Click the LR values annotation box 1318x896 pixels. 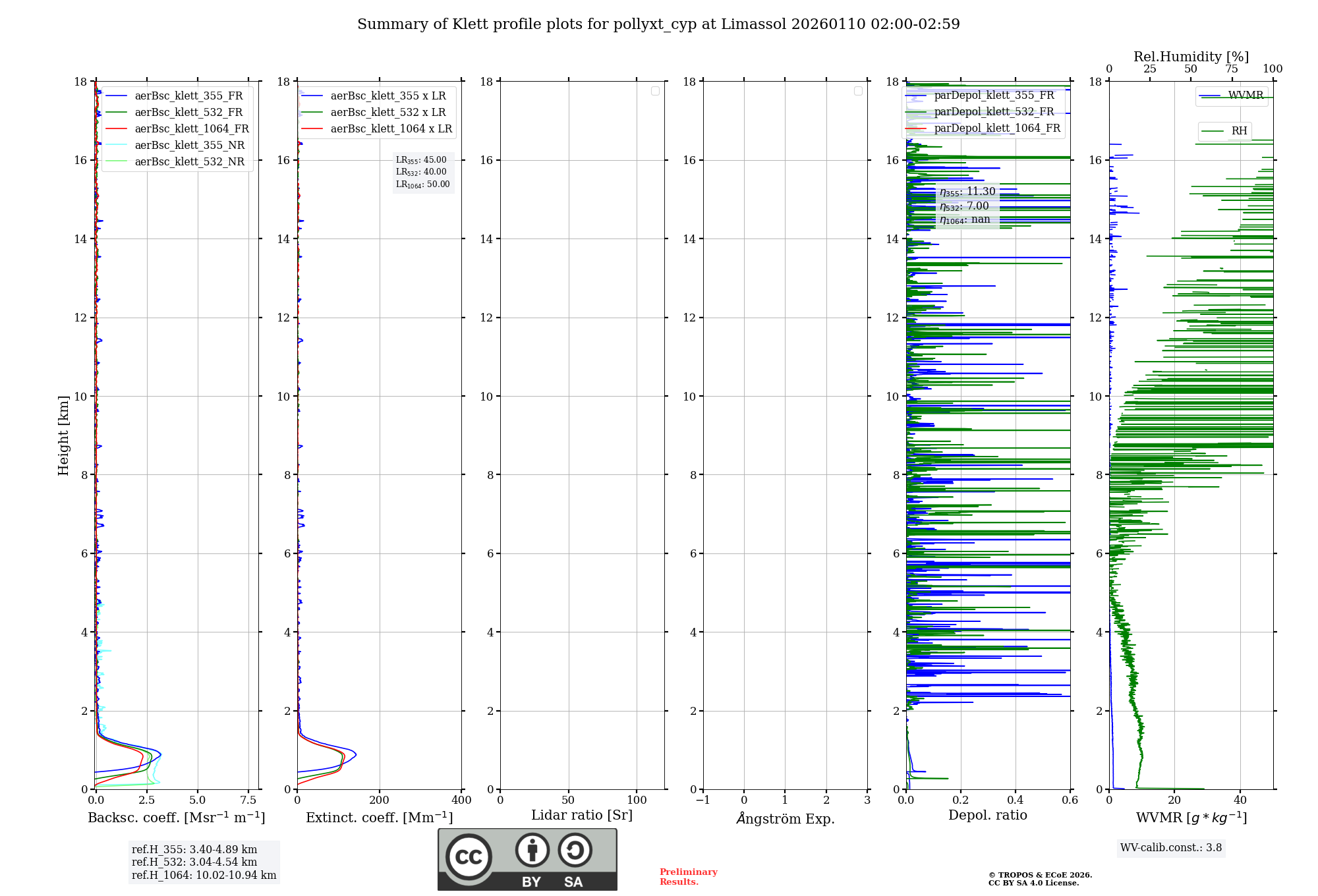pyautogui.click(x=423, y=173)
